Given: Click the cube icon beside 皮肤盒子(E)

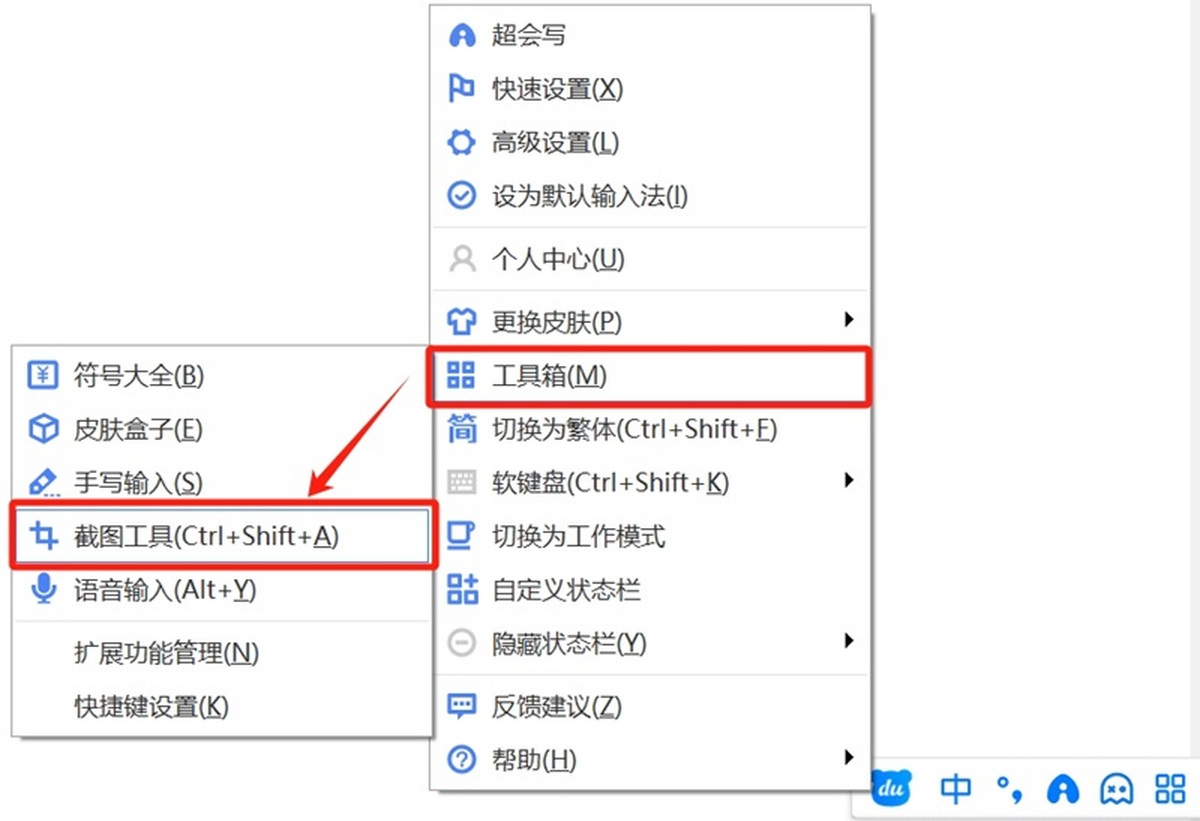Looking at the screenshot, I should [43, 430].
